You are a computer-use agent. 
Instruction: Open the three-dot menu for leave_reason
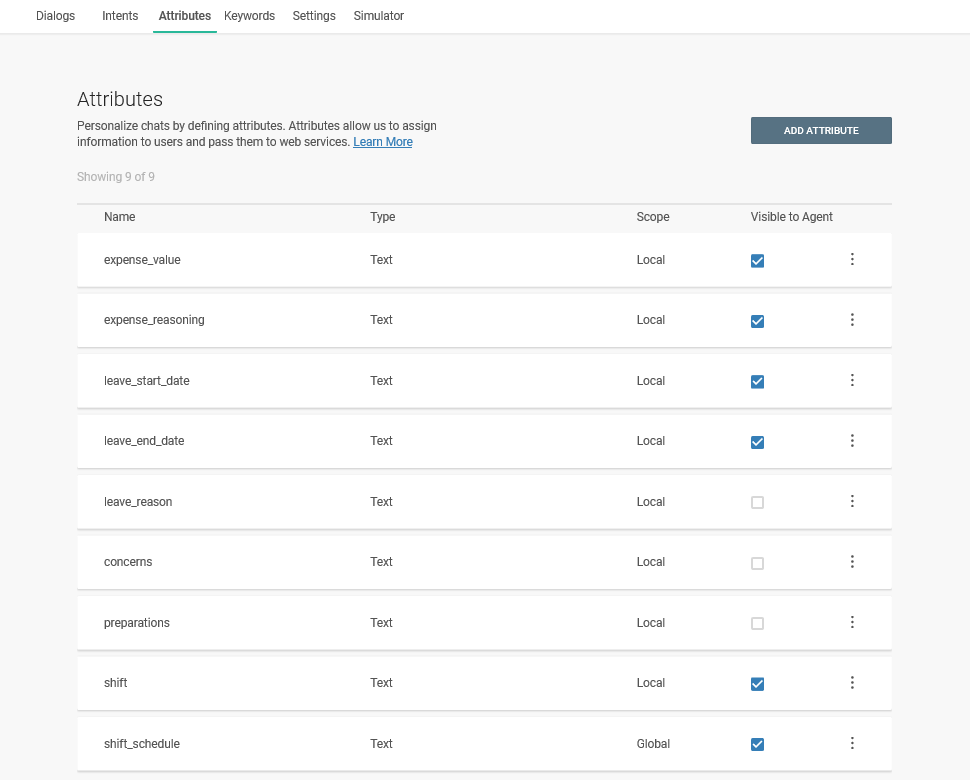point(852,502)
